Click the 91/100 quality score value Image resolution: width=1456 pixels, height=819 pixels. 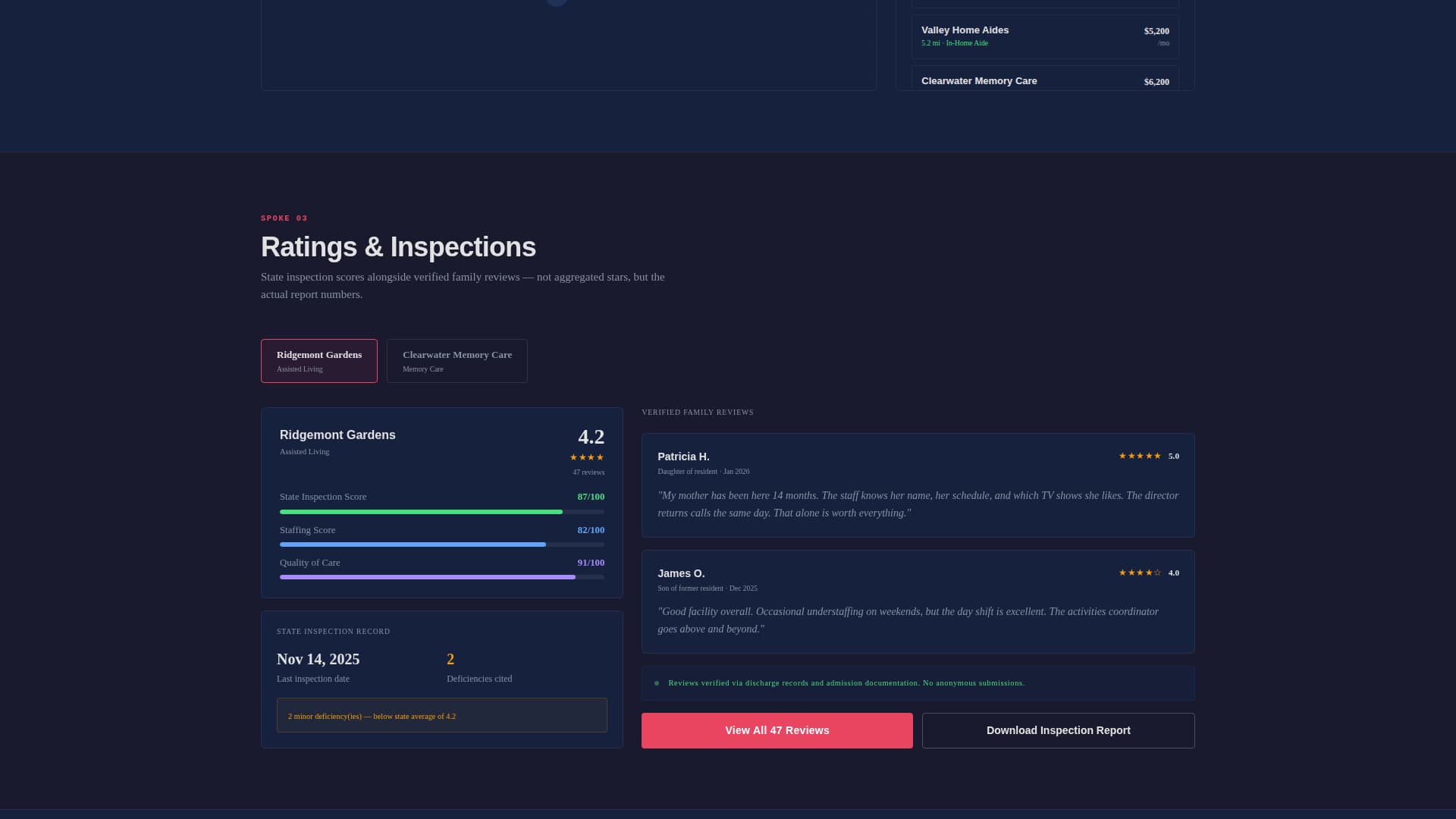591,563
